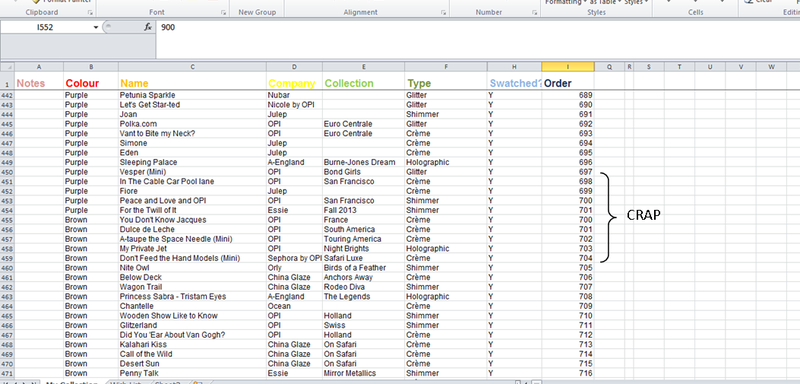
Task: Select the highlighted column I header
Action: point(568,67)
